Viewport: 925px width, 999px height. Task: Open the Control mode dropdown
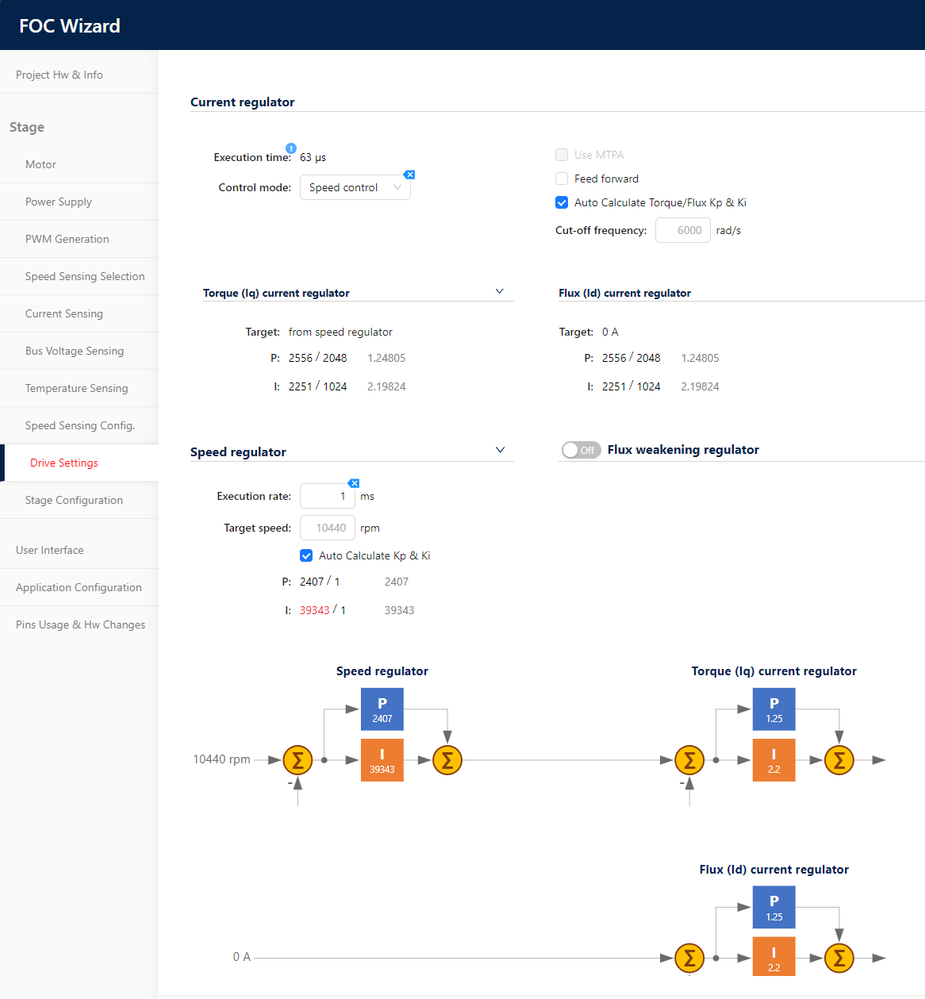355,187
